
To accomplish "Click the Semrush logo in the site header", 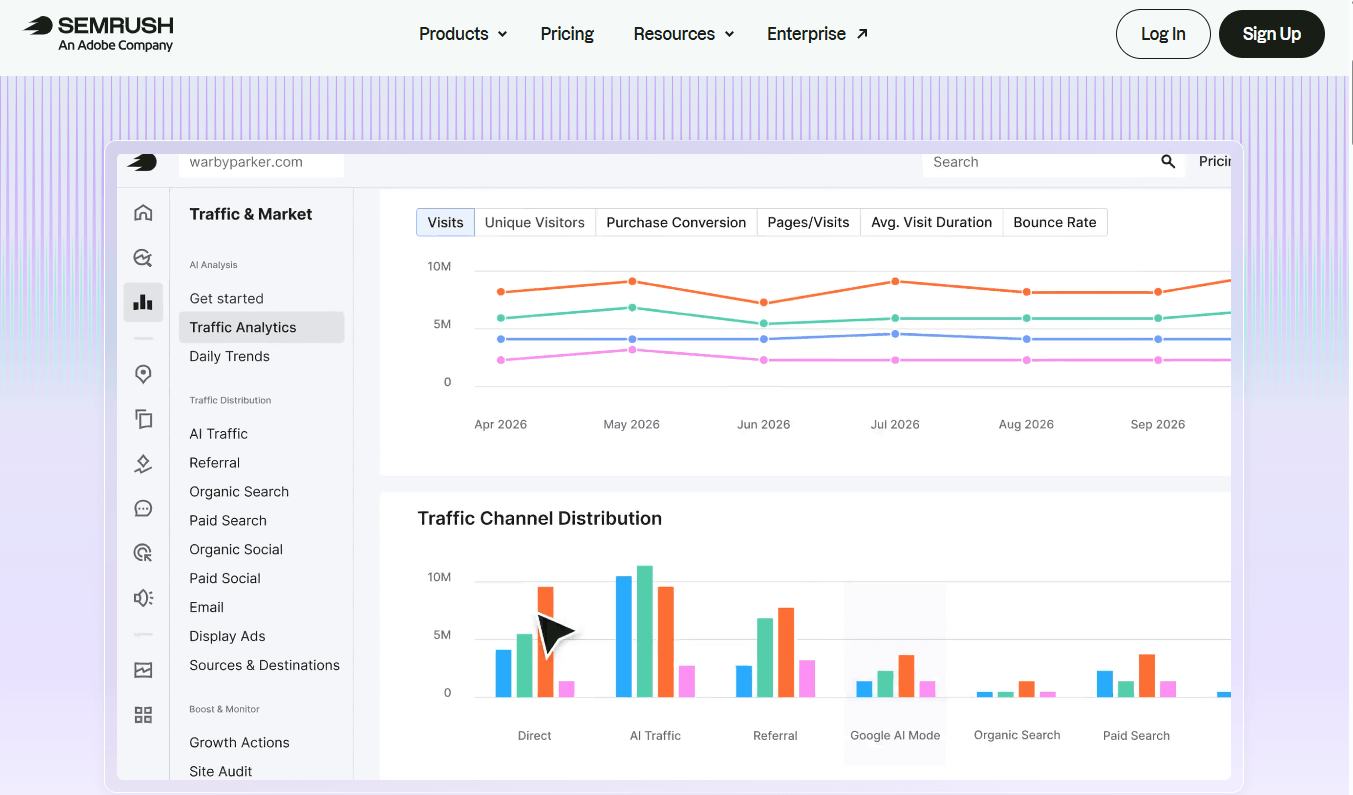I will point(98,33).
